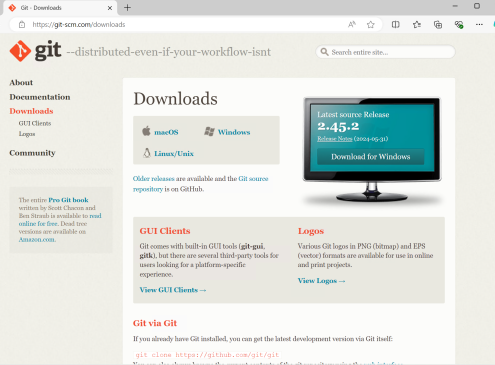
Task: Open Community from the sidebar
Action: click(32, 153)
